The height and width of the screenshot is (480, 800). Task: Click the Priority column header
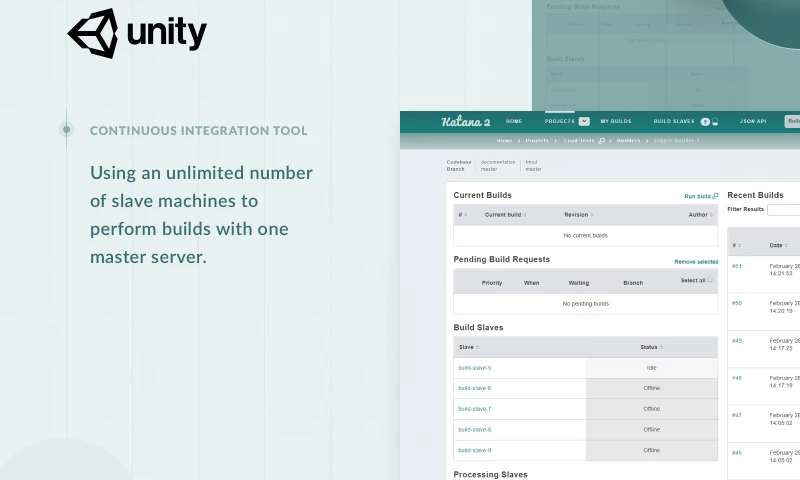[492, 283]
